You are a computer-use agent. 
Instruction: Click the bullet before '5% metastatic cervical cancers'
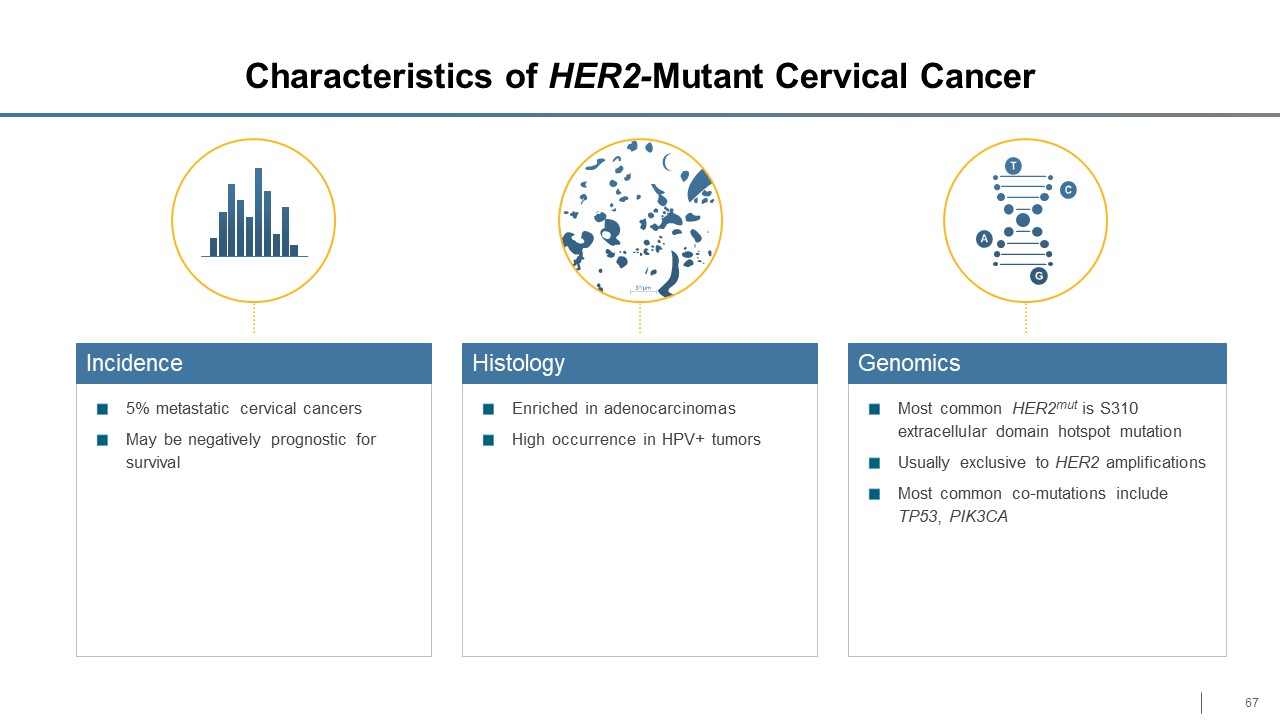103,409
